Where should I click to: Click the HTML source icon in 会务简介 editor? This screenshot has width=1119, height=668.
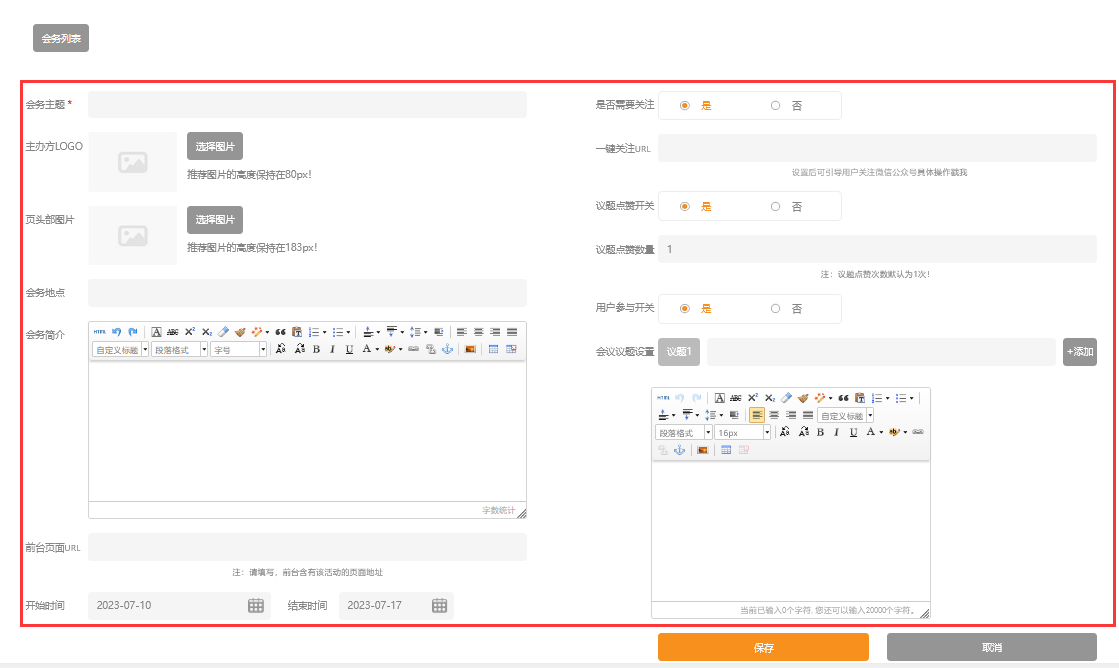pyautogui.click(x=99, y=332)
